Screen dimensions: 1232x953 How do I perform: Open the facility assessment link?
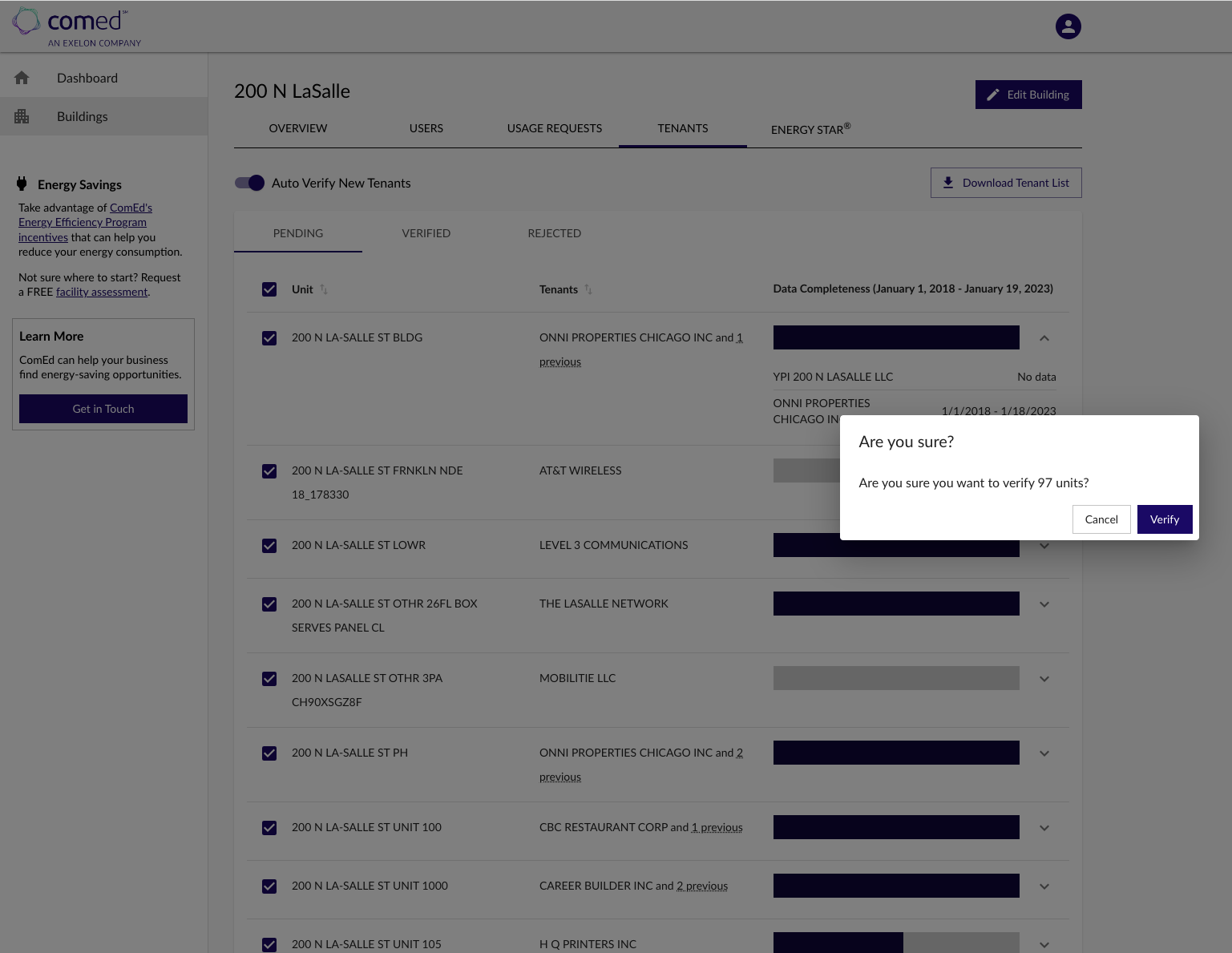click(x=102, y=292)
